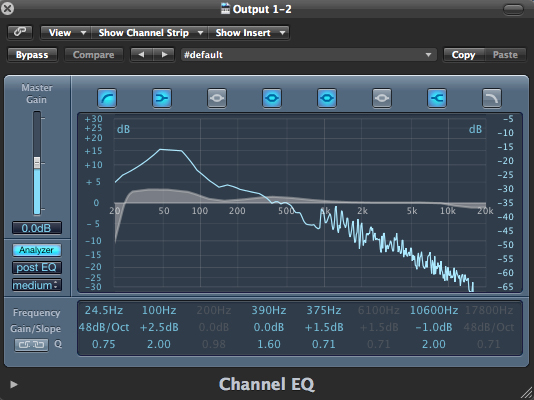Select the next preset arrow
The image size is (534, 400).
pyautogui.click(x=164, y=55)
